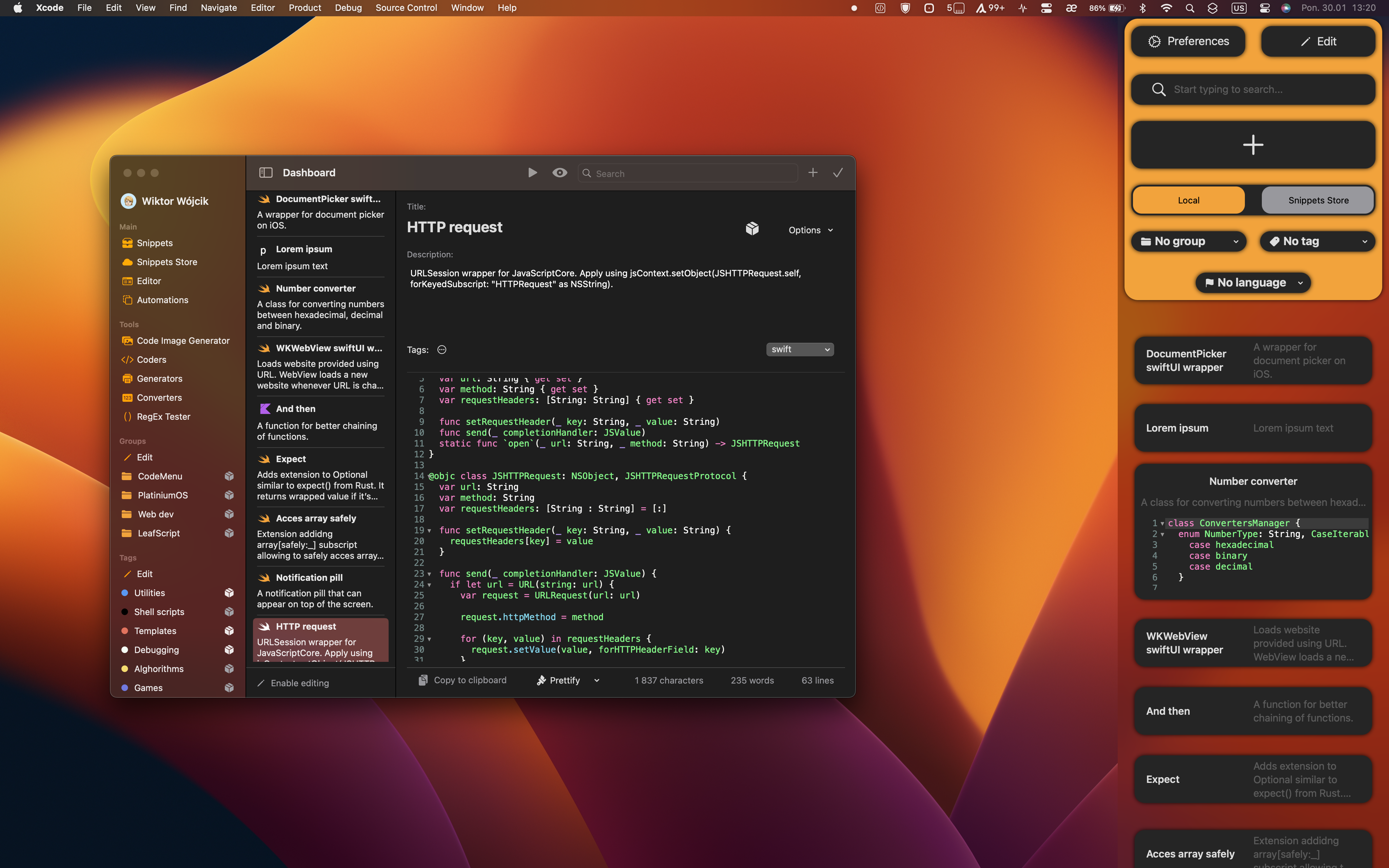Click Wiktor Wójcik profile avatar
This screenshot has height=868, width=1389.
tap(129, 201)
